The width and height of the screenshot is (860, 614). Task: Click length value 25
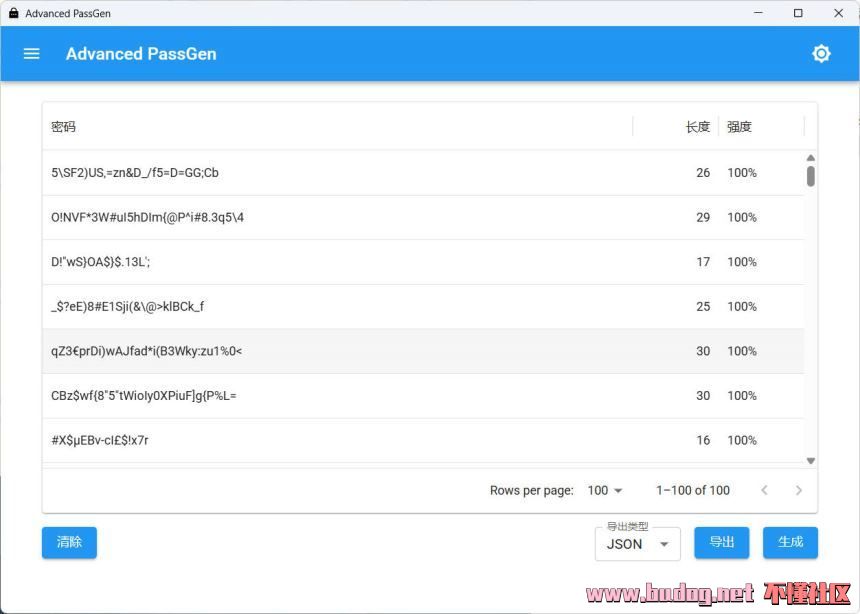(703, 306)
